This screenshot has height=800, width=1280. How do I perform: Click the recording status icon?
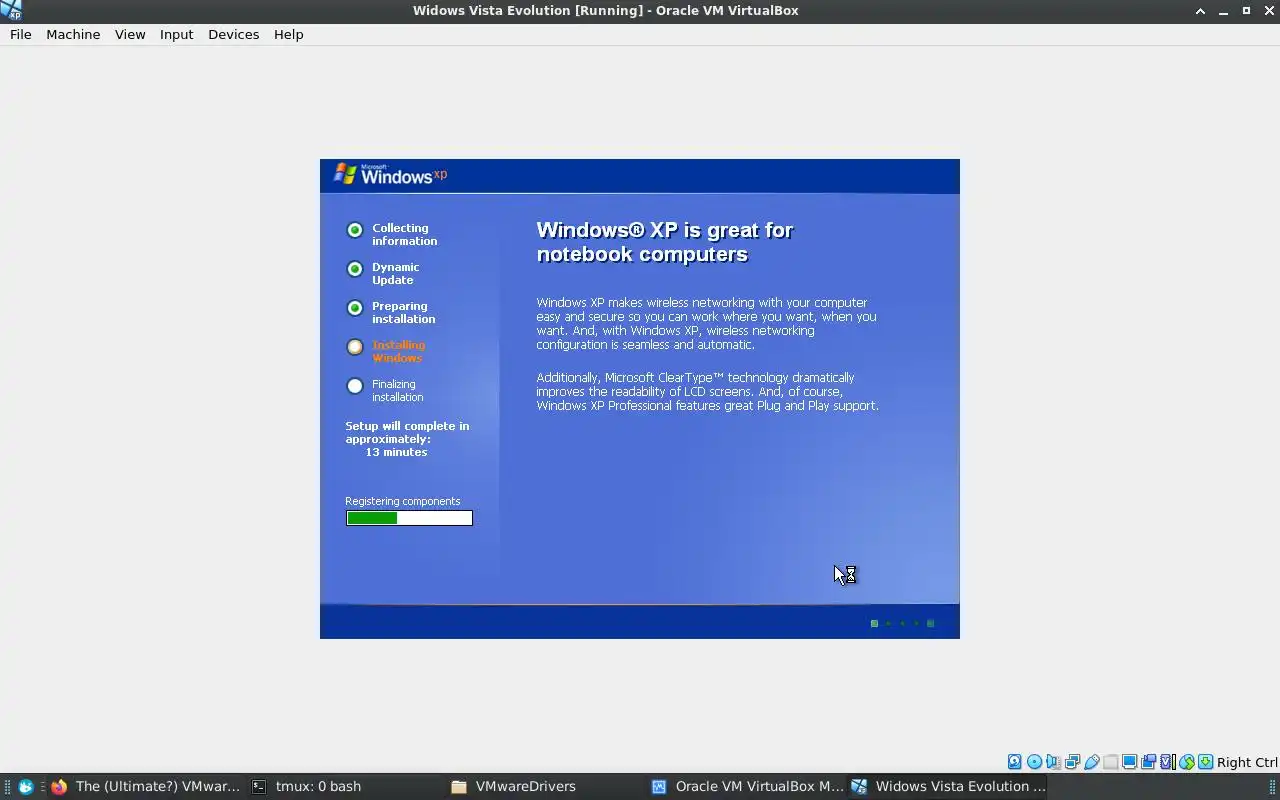point(1149,762)
